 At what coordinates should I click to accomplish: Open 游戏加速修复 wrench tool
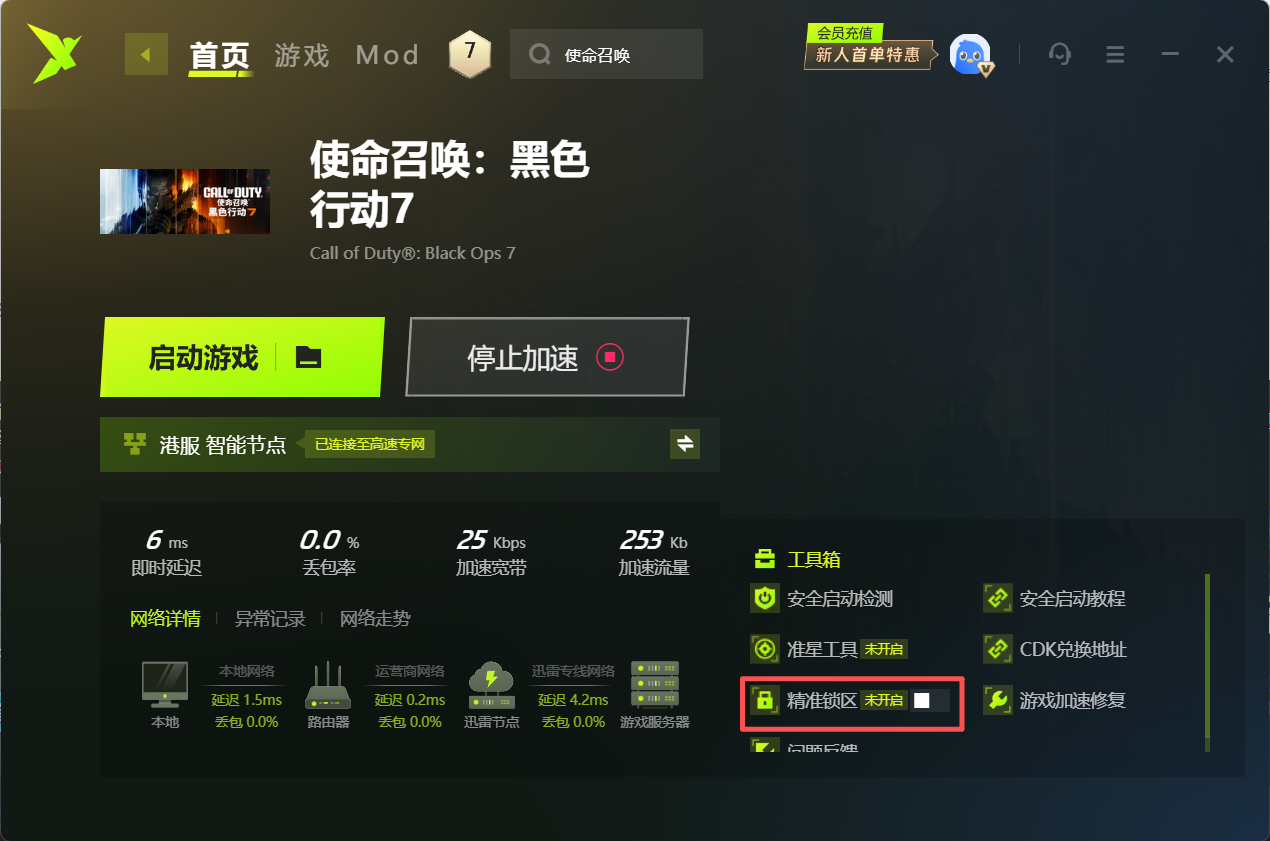(x=1055, y=700)
